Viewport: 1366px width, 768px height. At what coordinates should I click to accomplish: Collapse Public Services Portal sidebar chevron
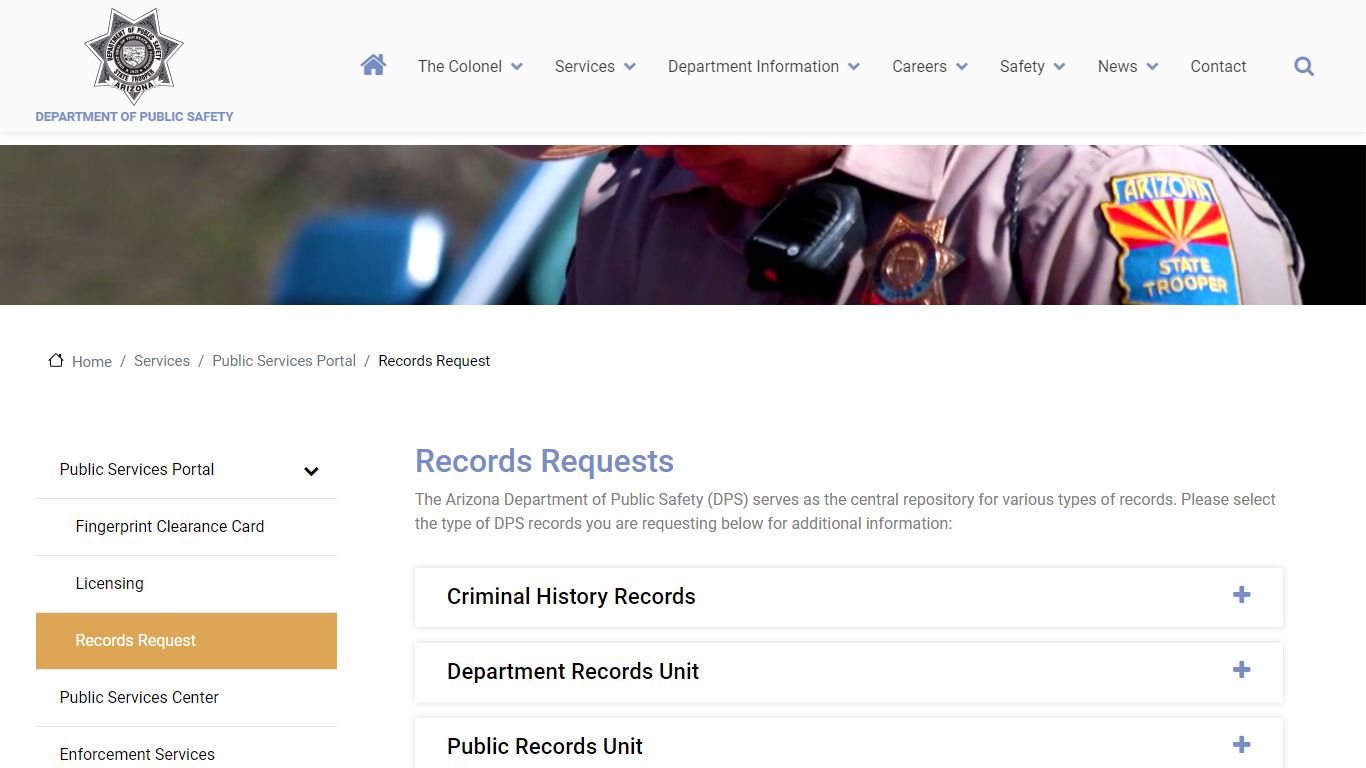(x=311, y=471)
